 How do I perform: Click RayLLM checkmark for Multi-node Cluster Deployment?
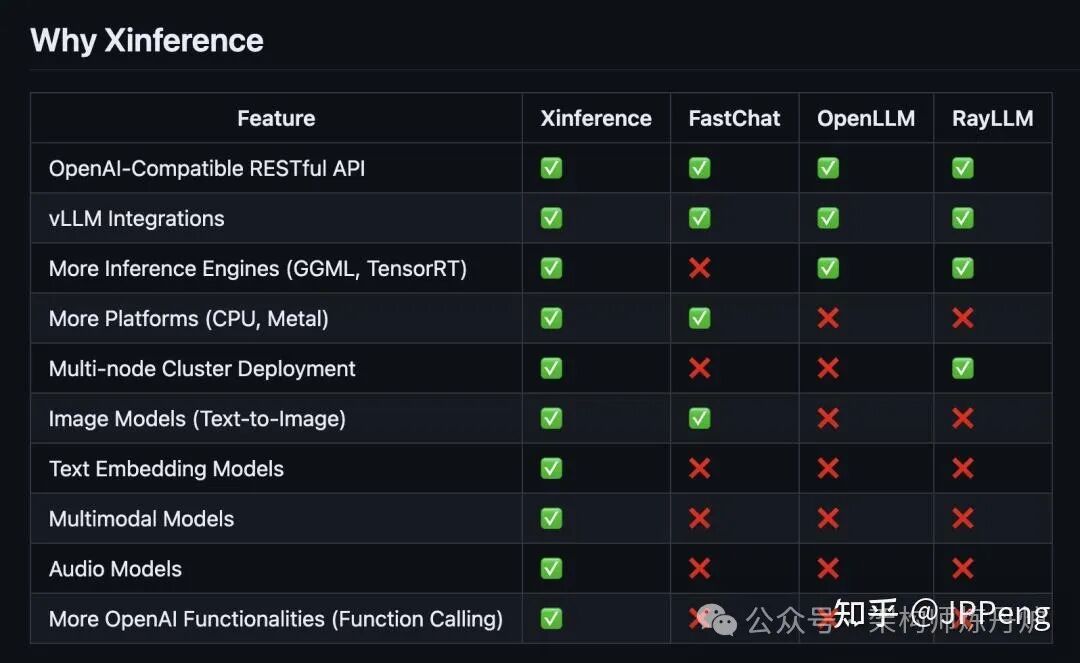962,368
